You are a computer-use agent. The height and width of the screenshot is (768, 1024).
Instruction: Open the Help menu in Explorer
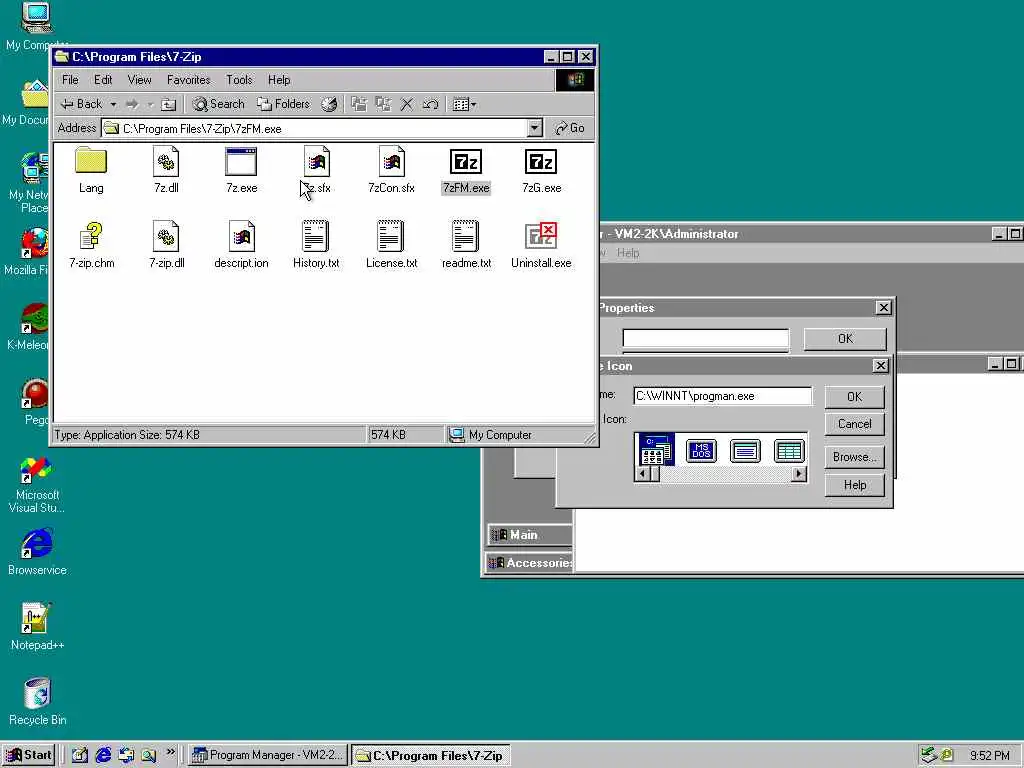pyautogui.click(x=279, y=80)
